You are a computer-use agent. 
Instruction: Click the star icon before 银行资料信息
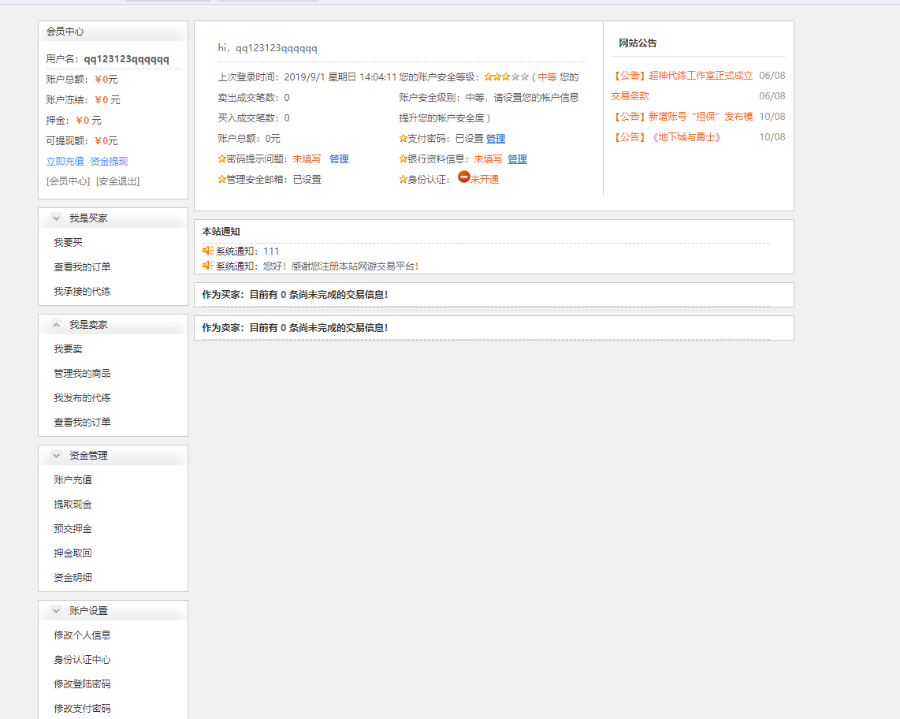click(402, 159)
